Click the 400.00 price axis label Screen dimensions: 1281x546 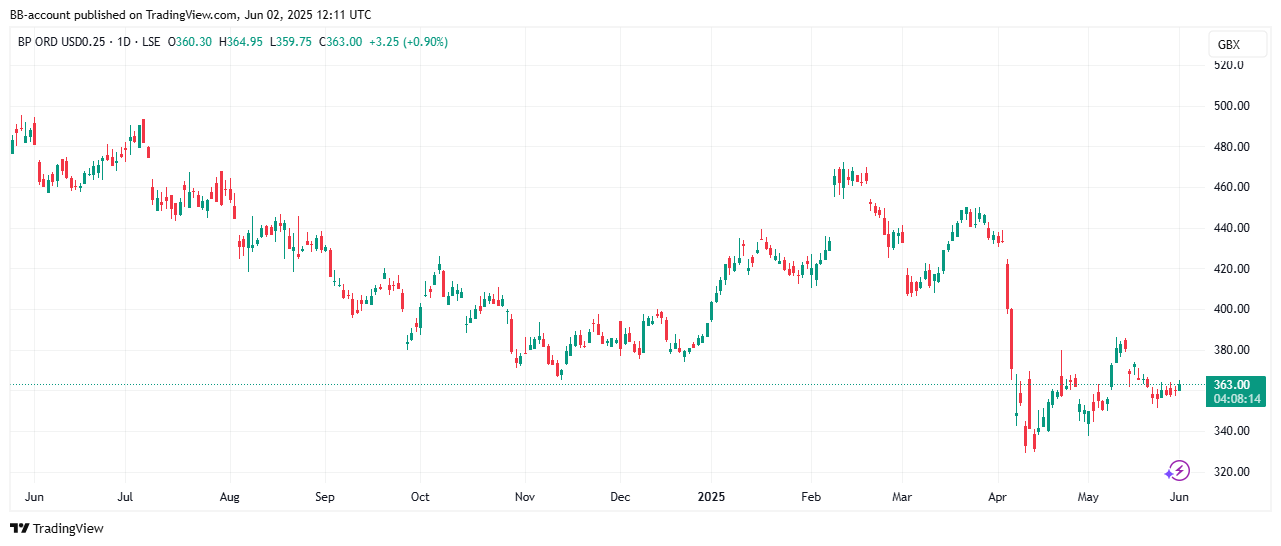point(1231,309)
